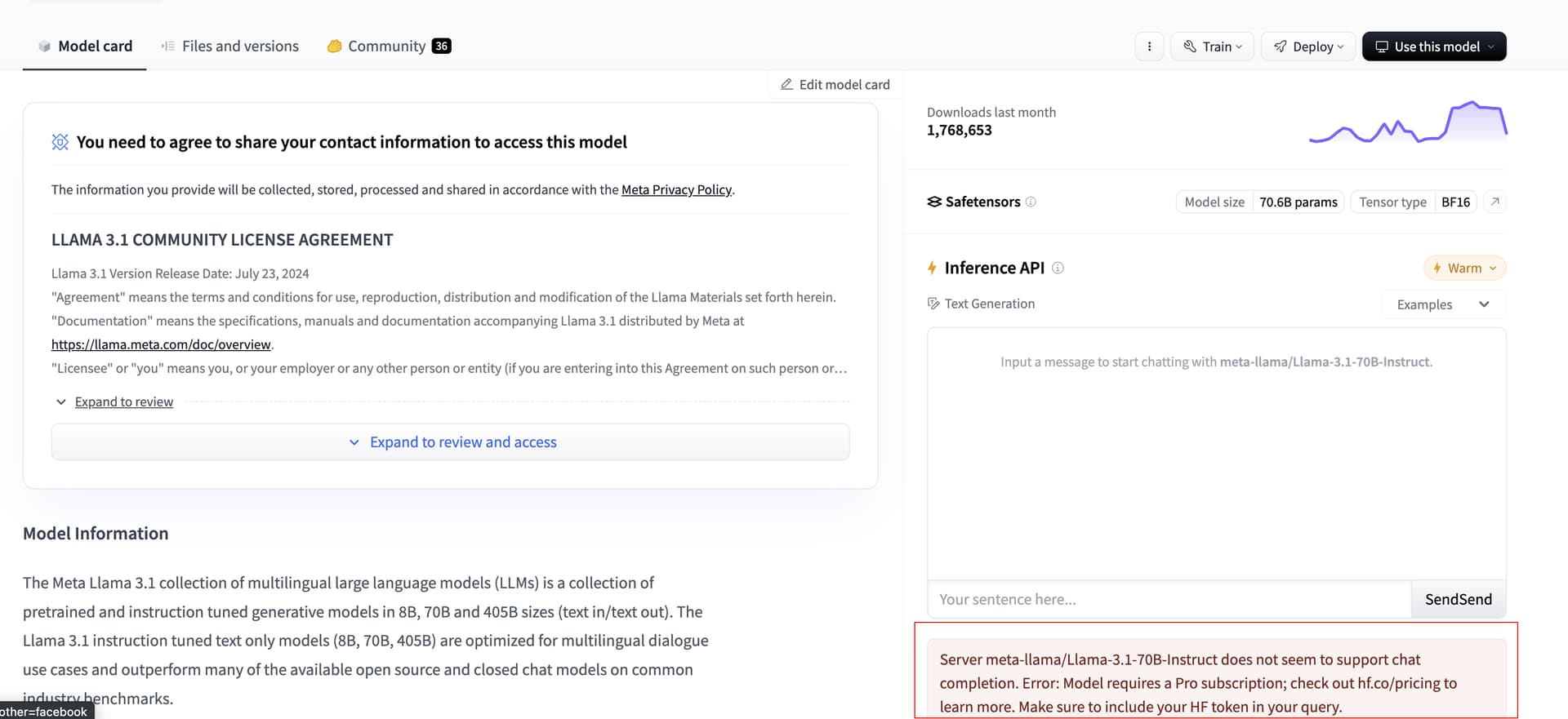Click the Downloads last month count 1,768,653

click(959, 131)
